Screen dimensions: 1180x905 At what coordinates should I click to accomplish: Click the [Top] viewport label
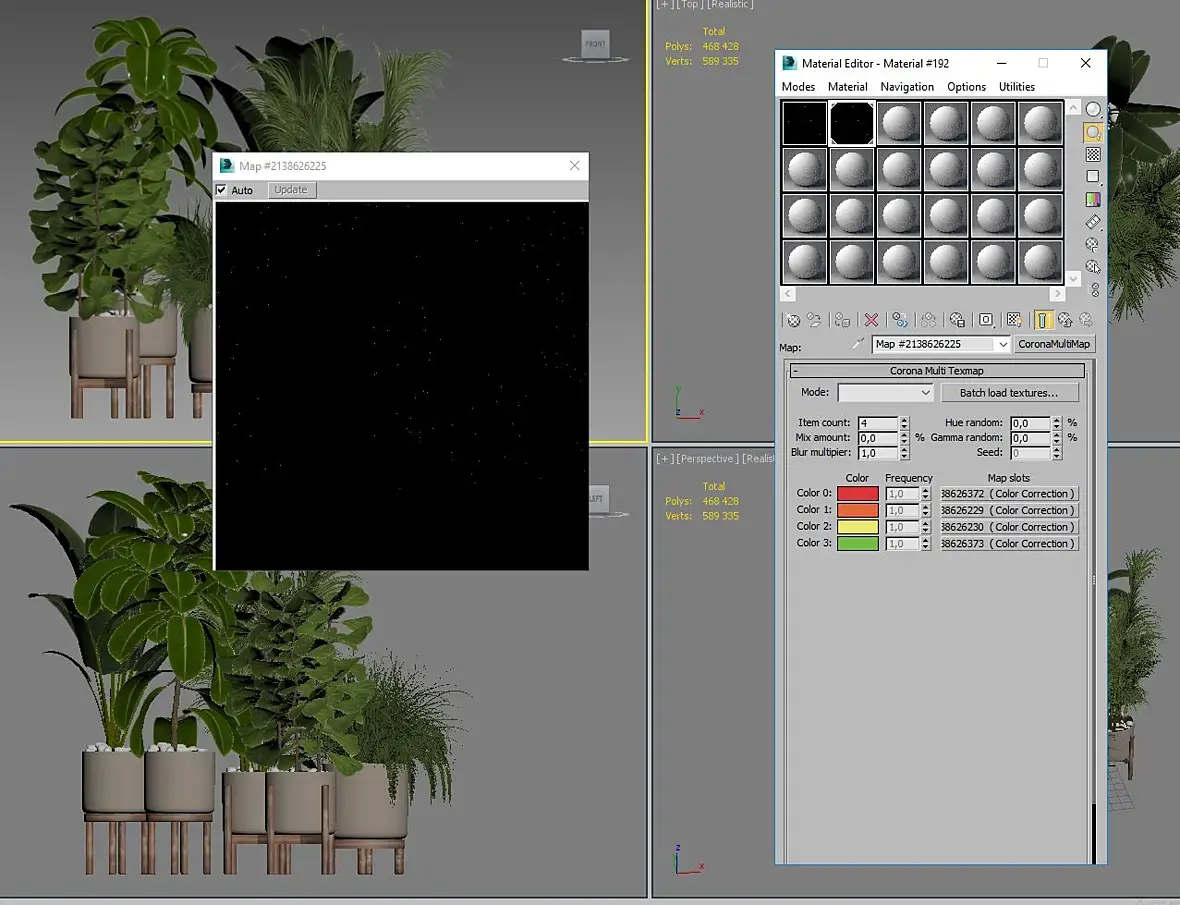(x=690, y=5)
